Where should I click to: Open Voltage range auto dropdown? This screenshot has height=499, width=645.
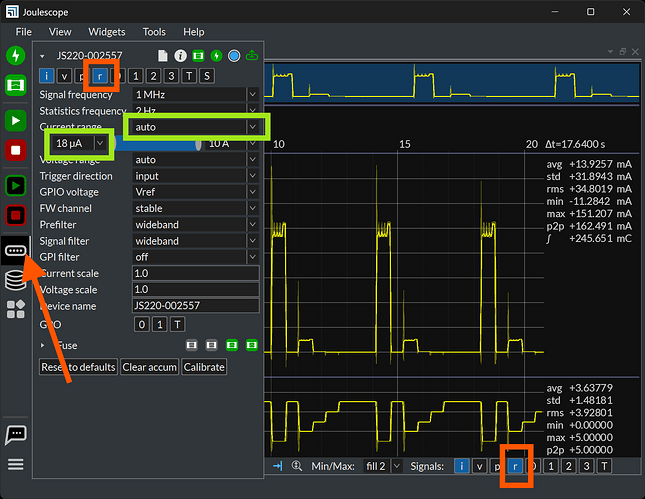(195, 160)
